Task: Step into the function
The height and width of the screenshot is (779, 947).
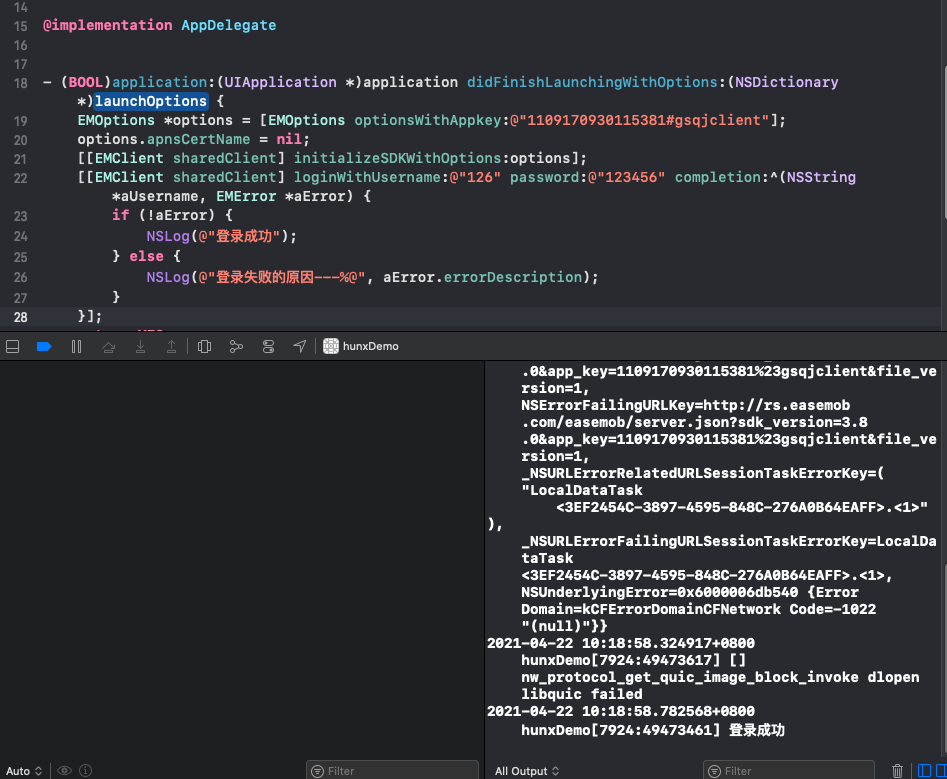Action: coord(140,347)
